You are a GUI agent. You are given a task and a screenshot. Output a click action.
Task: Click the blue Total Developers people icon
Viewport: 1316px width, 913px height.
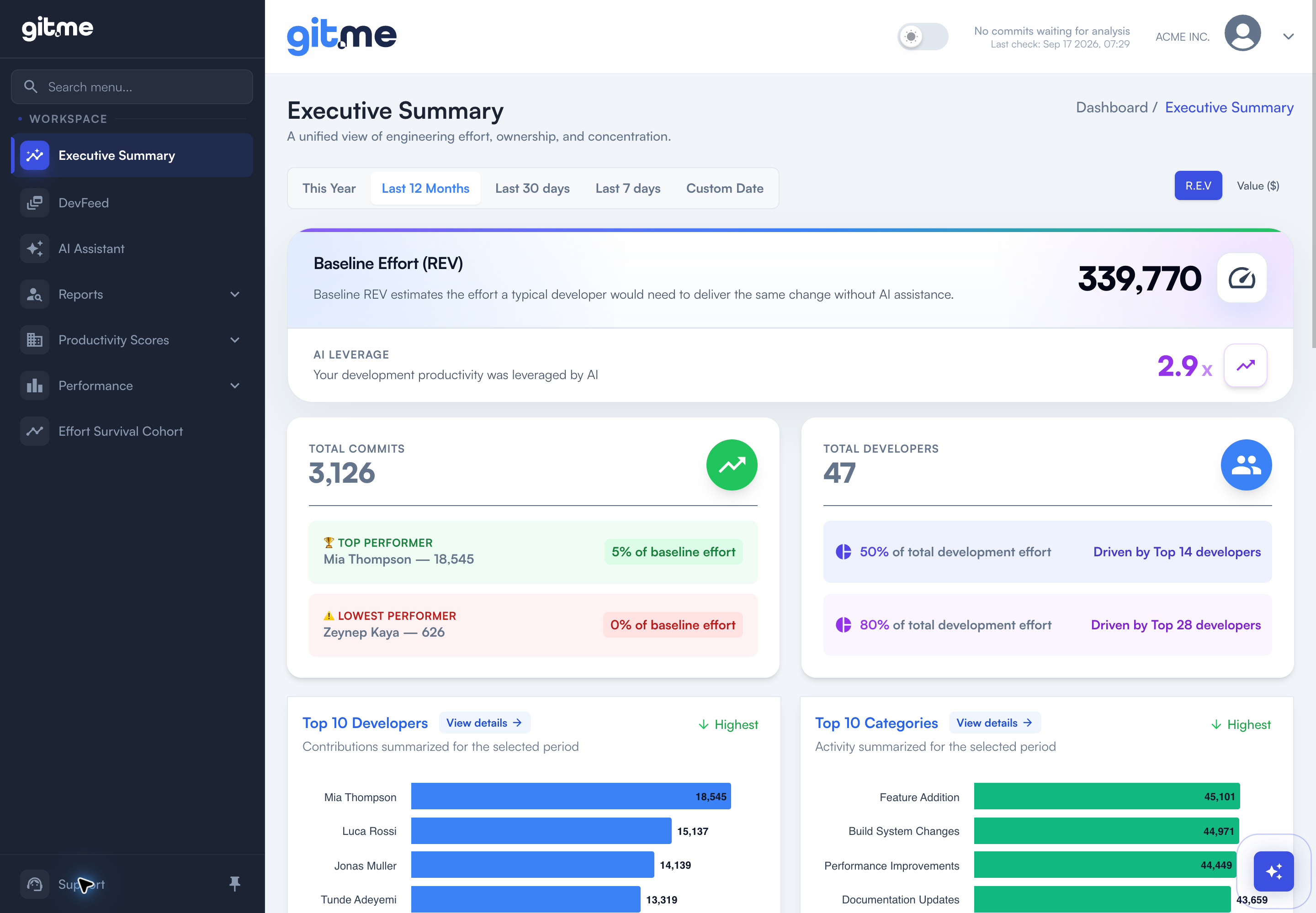tap(1246, 465)
